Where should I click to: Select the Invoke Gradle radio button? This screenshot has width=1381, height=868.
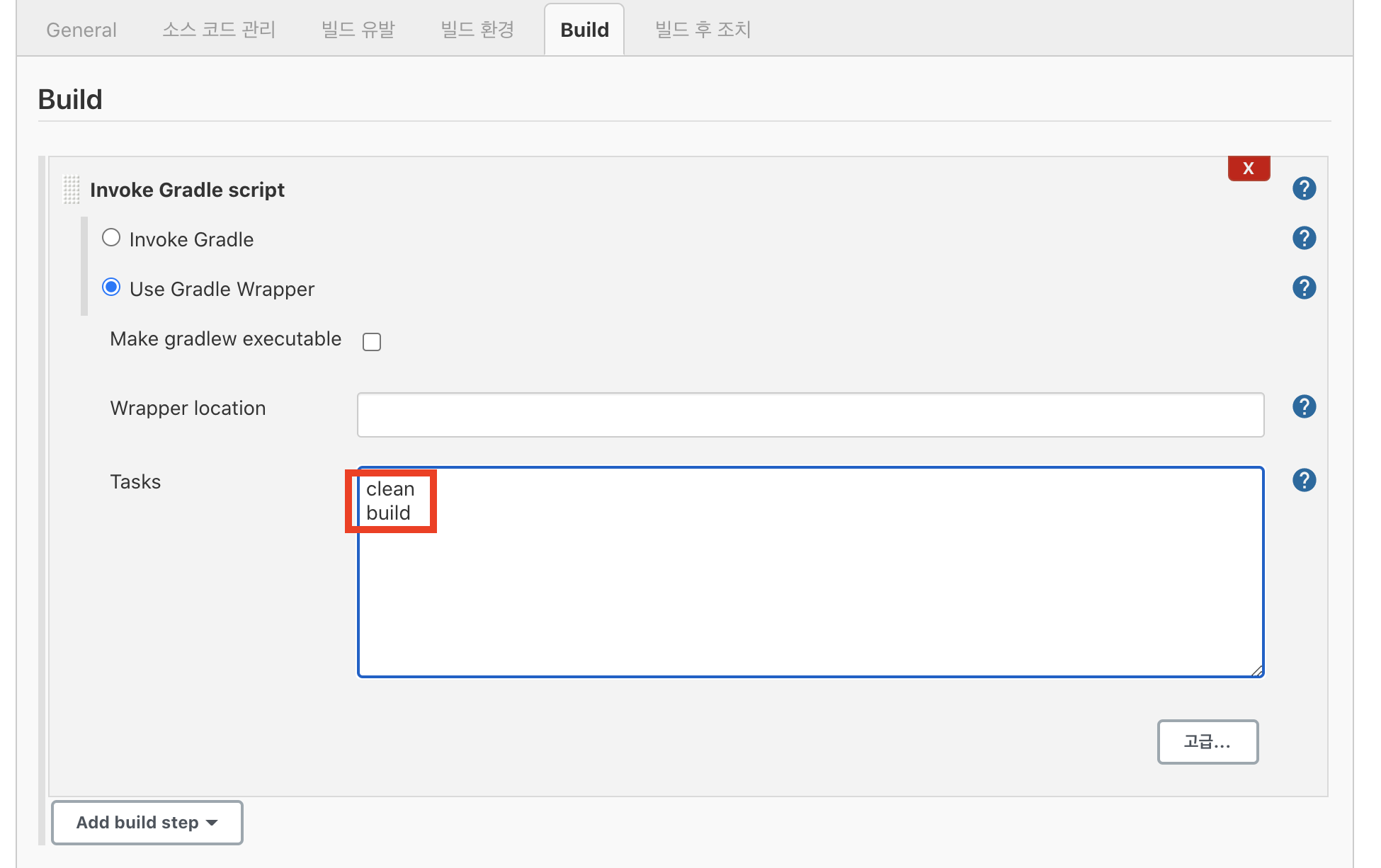coord(111,238)
